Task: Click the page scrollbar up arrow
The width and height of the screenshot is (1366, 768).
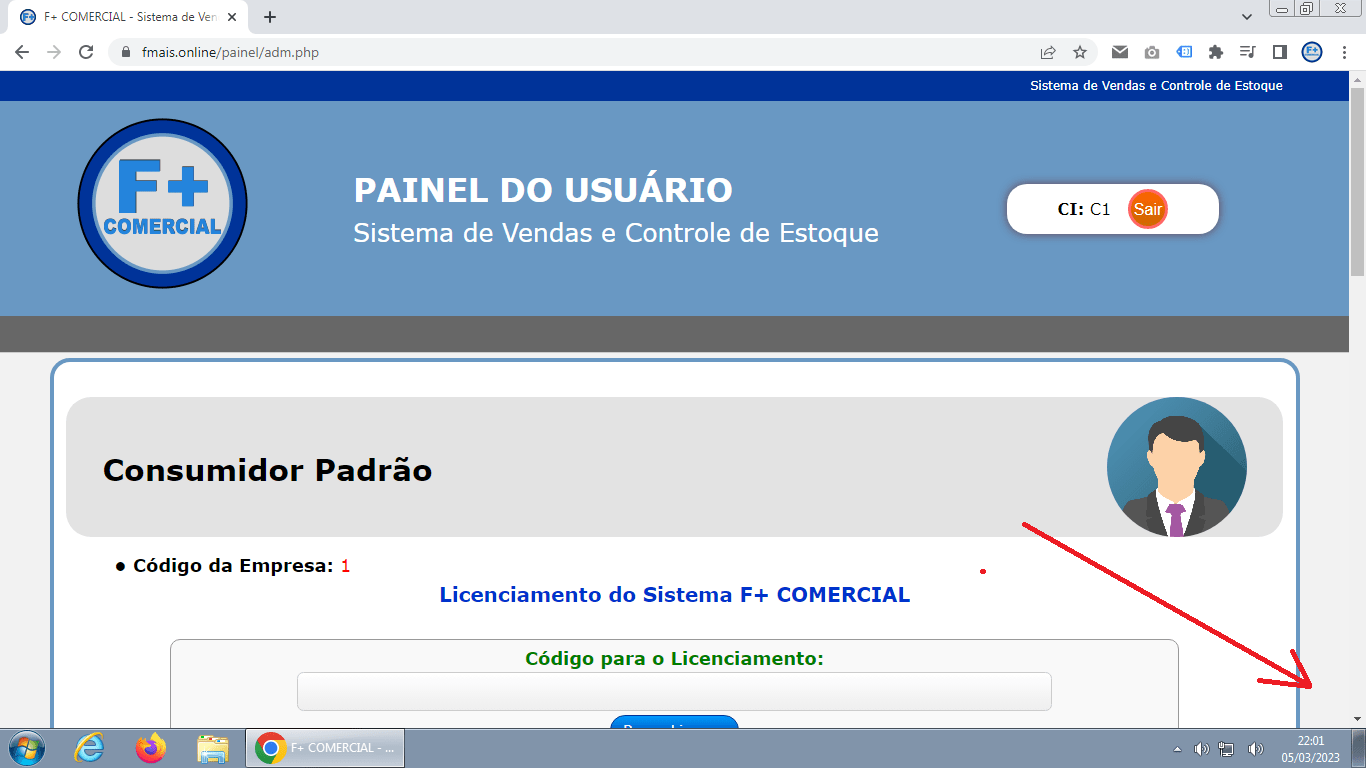Action: (x=1357, y=78)
